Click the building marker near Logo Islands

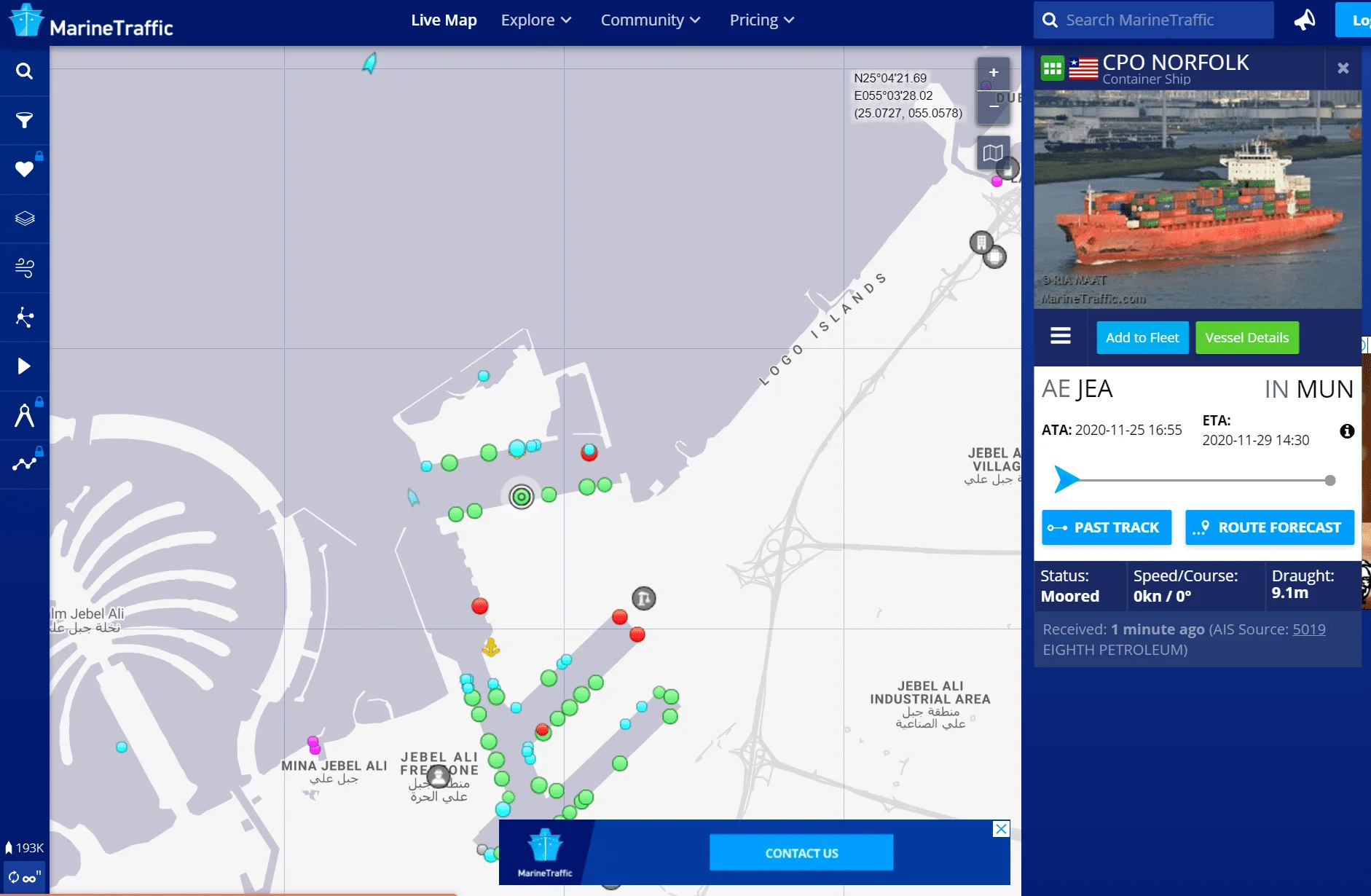[x=981, y=242]
